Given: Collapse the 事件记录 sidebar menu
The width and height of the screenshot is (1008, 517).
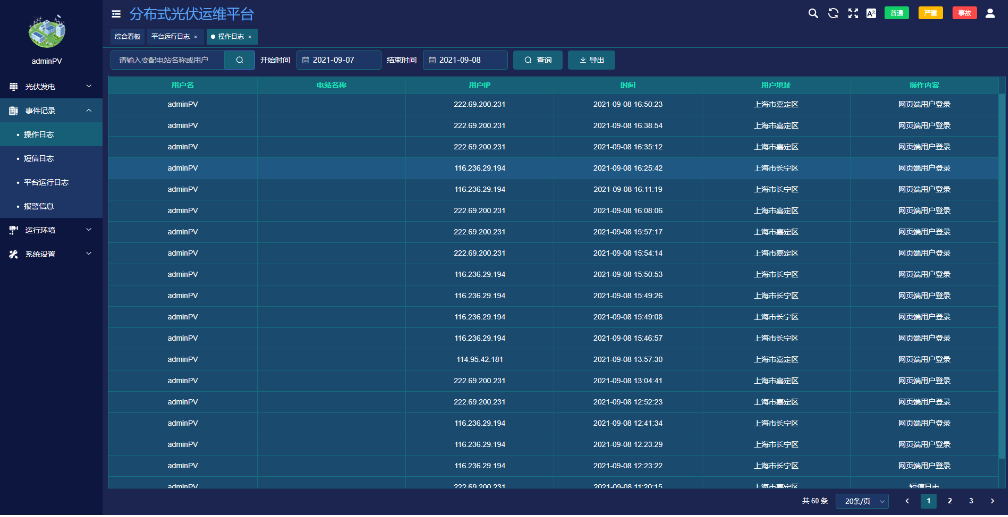Looking at the screenshot, I should pyautogui.click(x=50, y=110).
